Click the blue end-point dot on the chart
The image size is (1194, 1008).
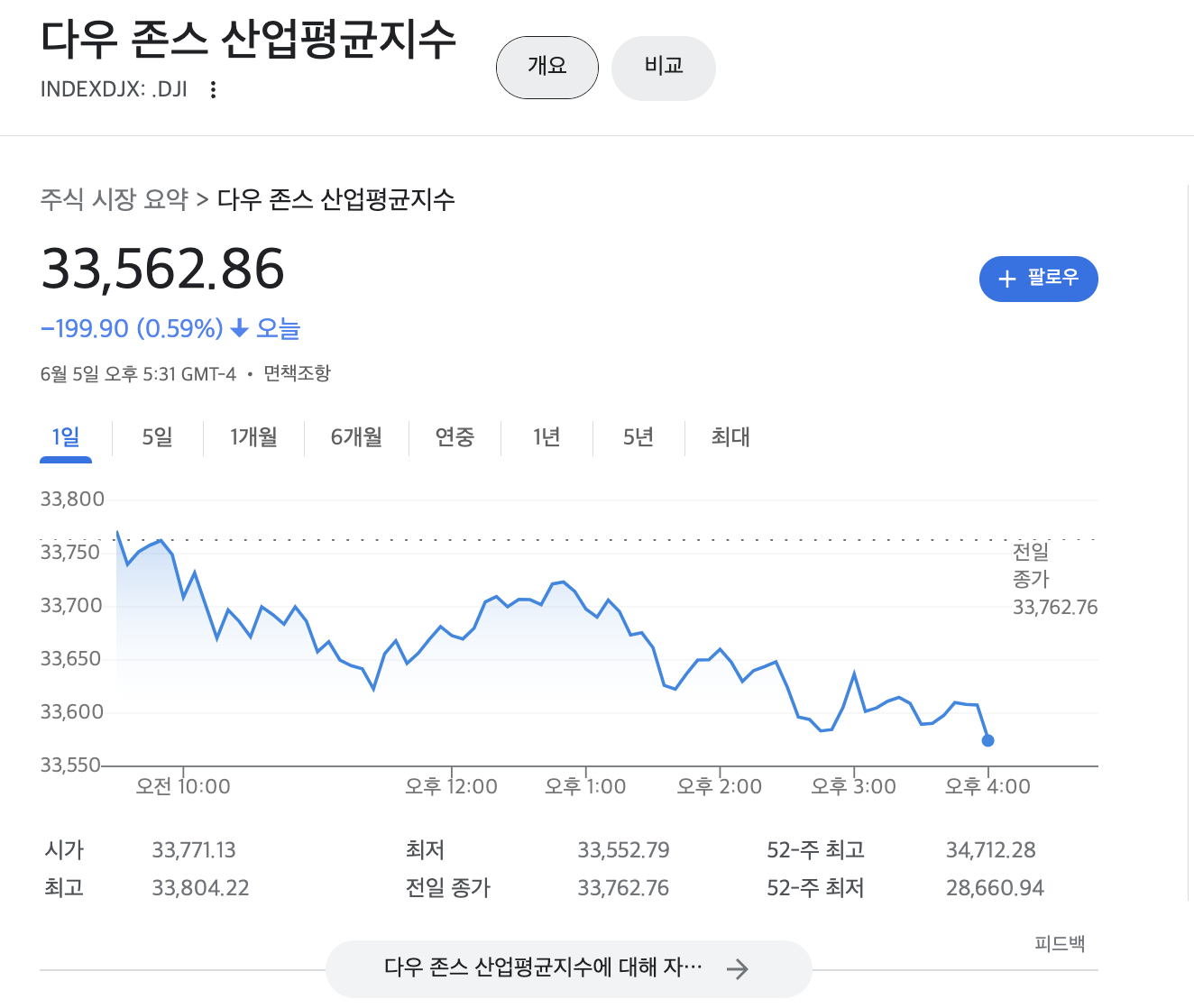click(x=987, y=740)
